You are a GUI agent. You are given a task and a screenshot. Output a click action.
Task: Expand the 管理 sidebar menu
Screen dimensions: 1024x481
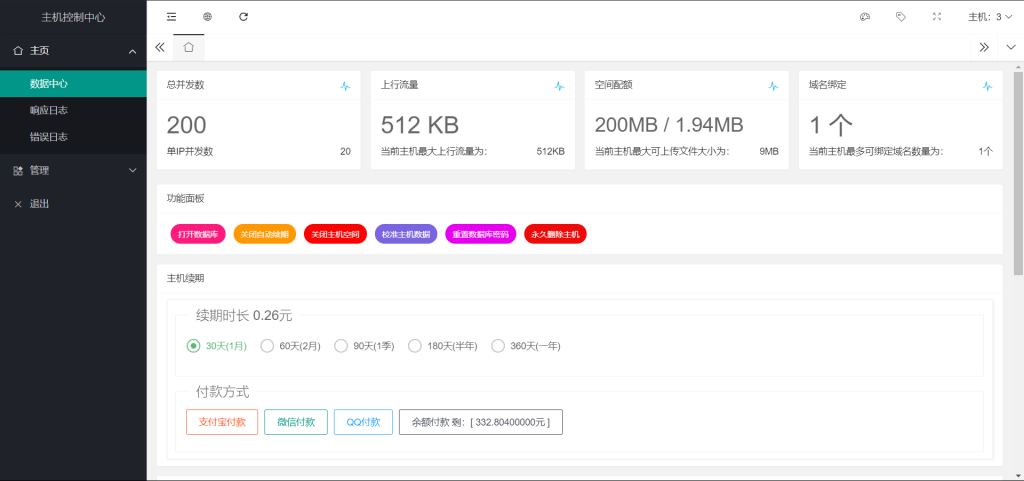(73, 170)
